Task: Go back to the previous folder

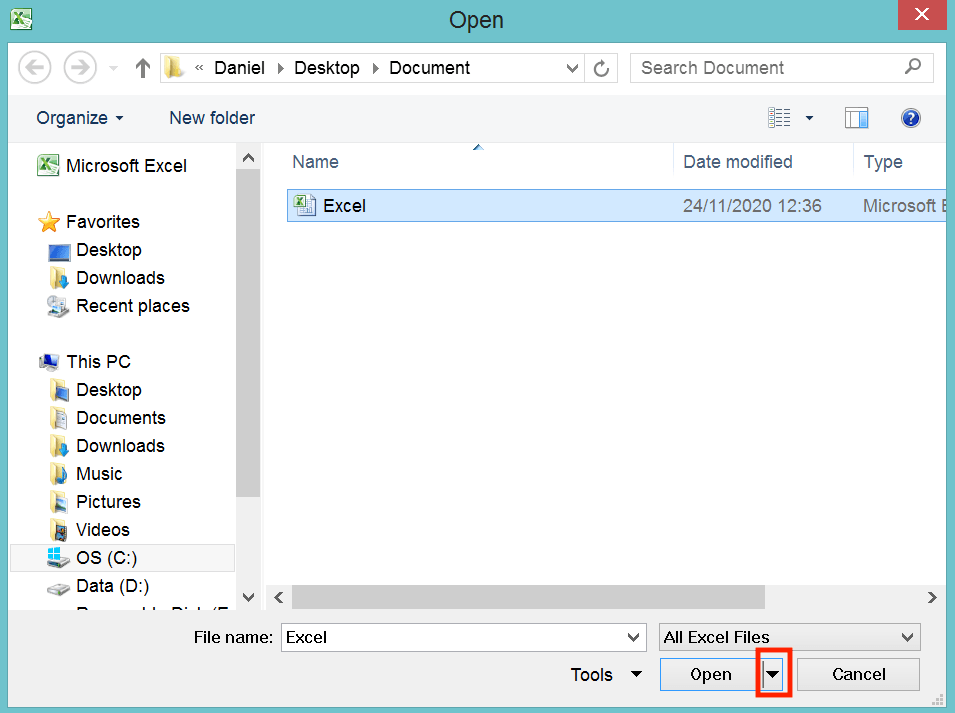Action: click(34, 67)
